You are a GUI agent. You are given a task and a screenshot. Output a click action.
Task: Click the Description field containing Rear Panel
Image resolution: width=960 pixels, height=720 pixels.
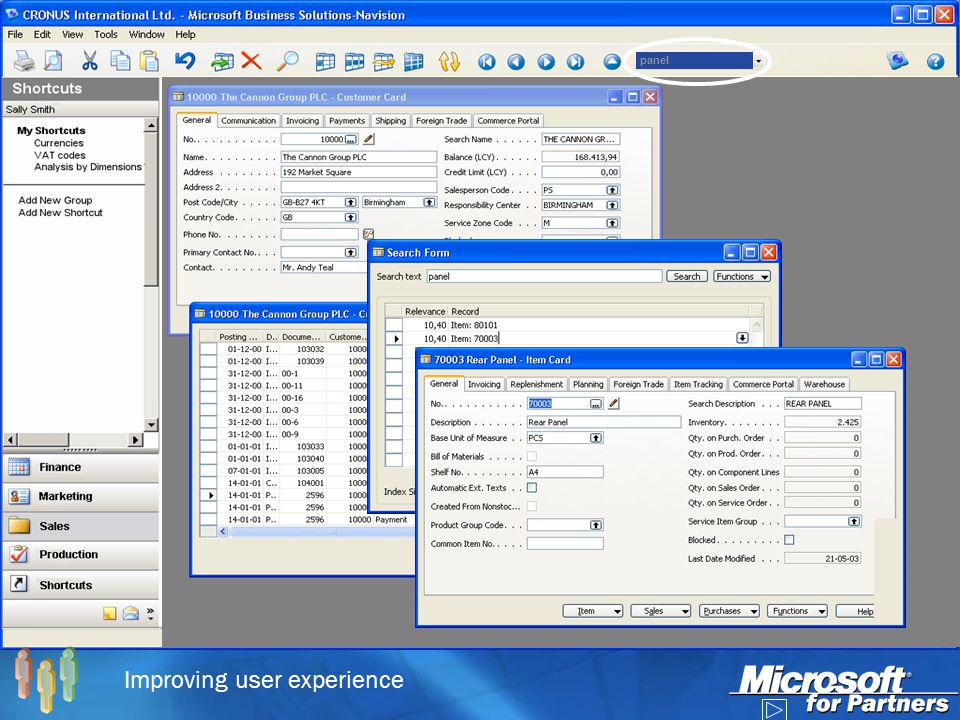pos(604,422)
